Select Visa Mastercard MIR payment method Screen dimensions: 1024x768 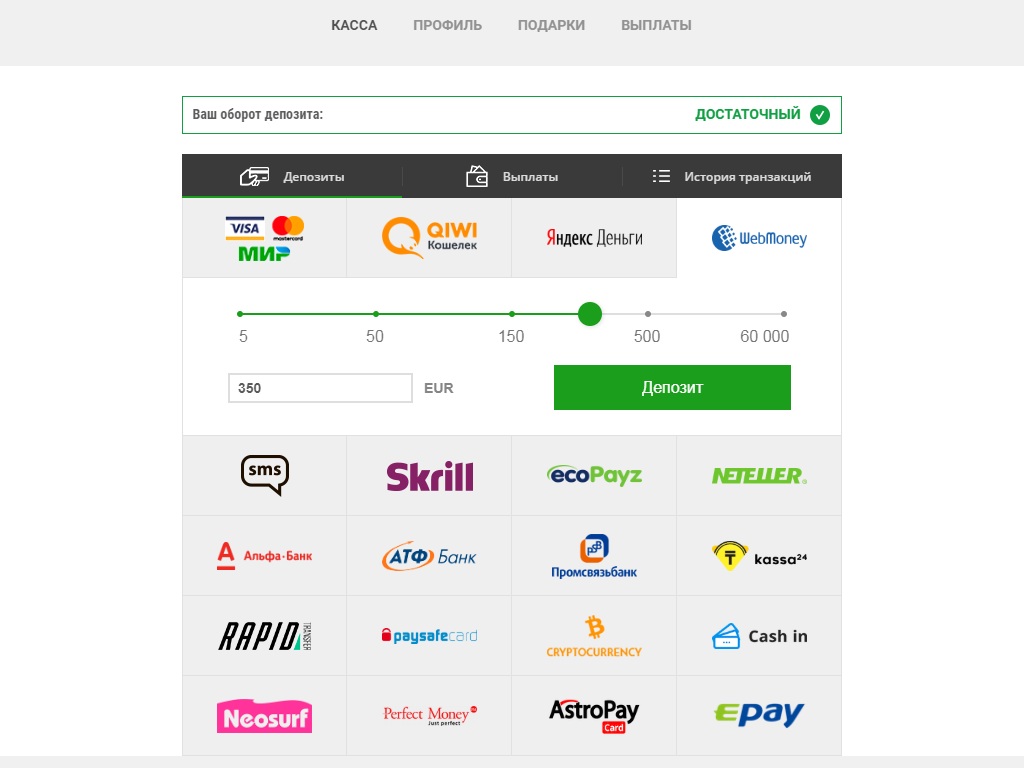[x=264, y=238]
